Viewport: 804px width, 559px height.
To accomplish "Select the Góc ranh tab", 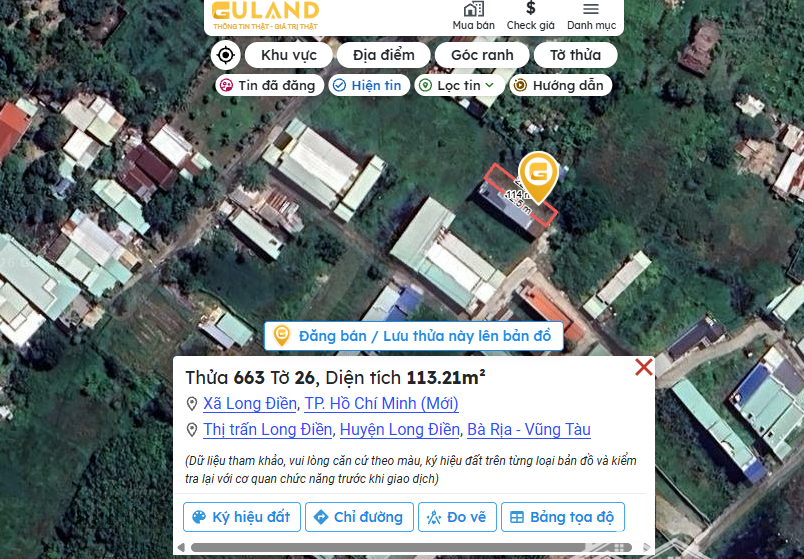I will [482, 55].
